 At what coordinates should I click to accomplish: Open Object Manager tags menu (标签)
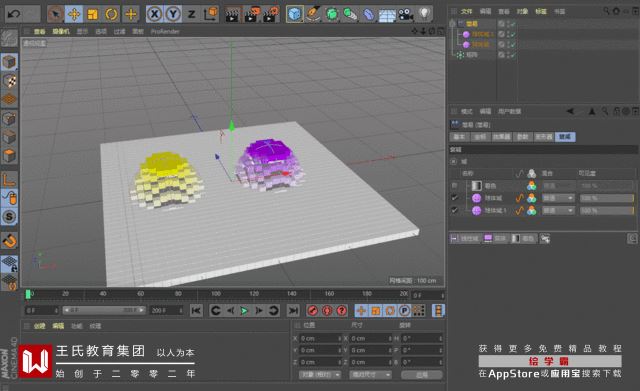[541, 11]
